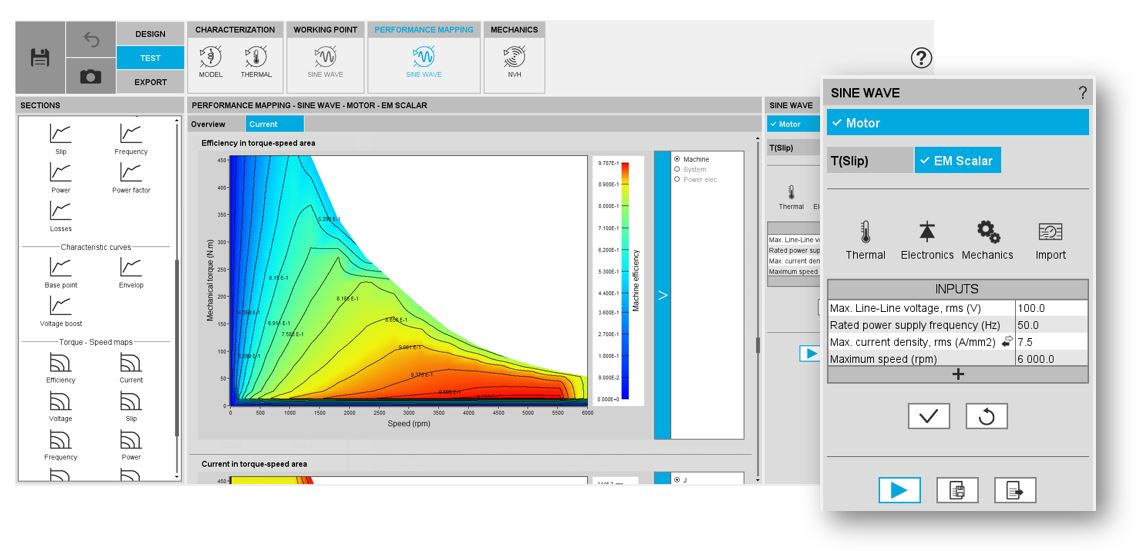Image resolution: width=1145 pixels, height=551 pixels.
Task: Open the NVH mechanics test
Action: point(514,62)
